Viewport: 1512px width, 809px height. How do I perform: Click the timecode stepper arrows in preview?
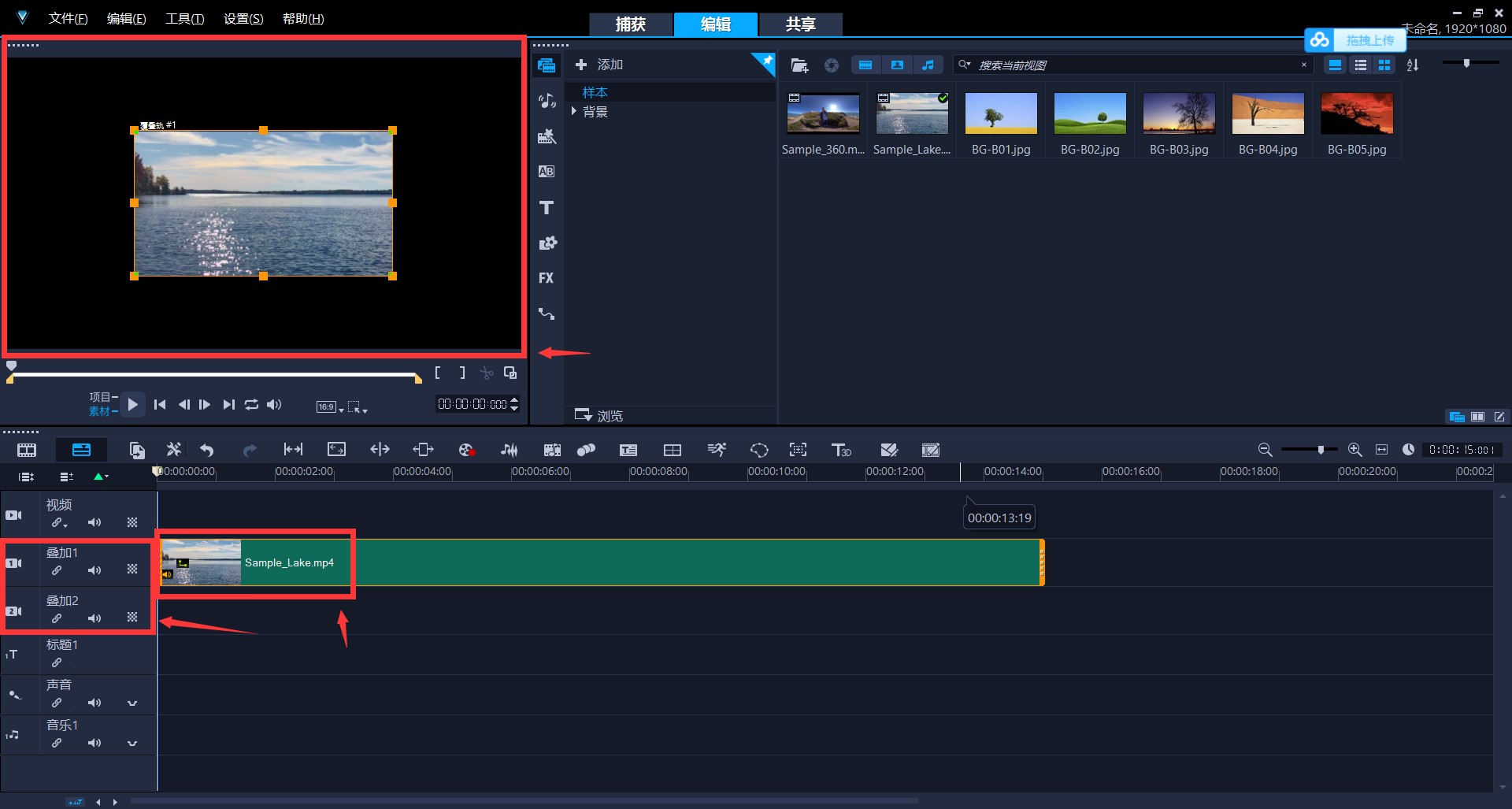point(514,404)
